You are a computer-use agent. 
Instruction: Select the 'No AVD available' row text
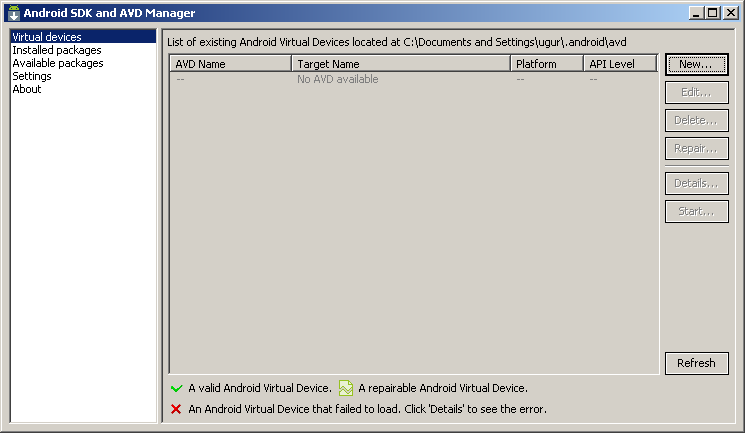[338, 79]
